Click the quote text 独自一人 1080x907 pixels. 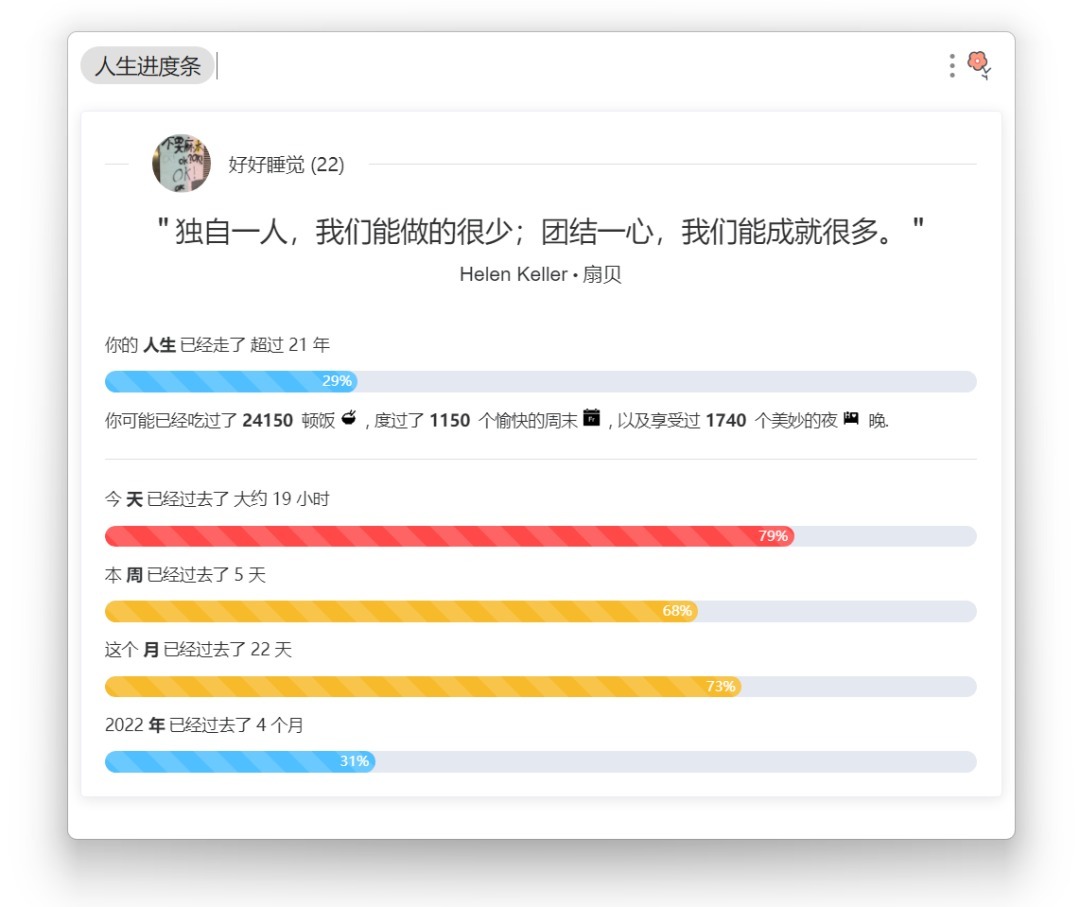[x=540, y=233]
